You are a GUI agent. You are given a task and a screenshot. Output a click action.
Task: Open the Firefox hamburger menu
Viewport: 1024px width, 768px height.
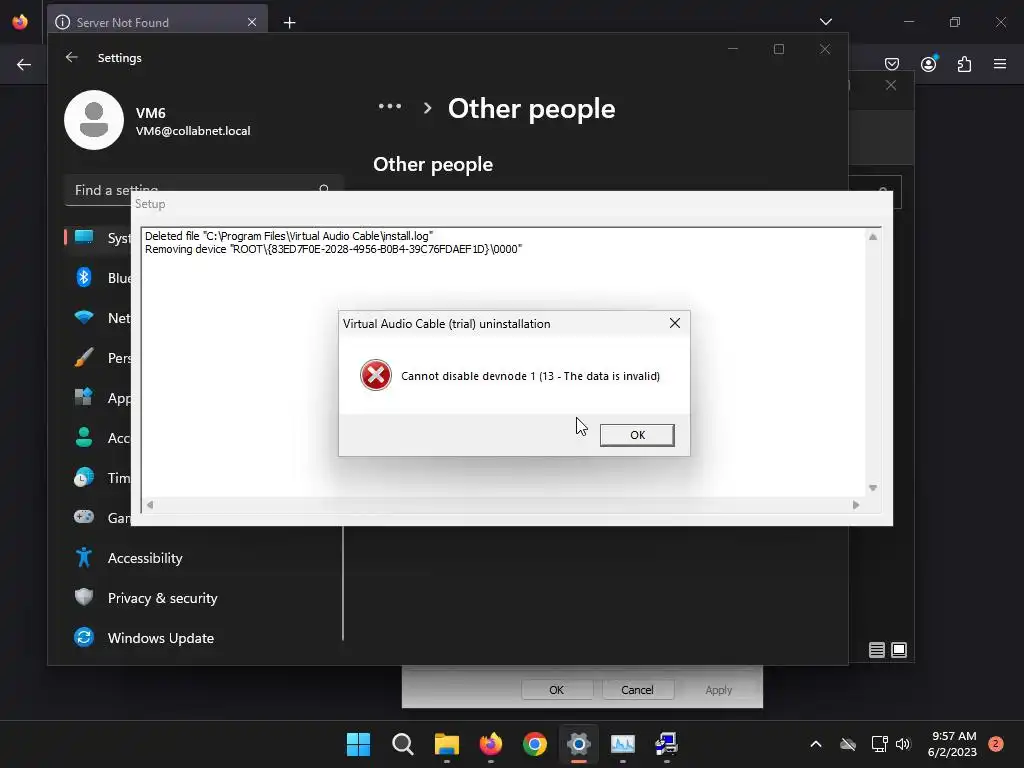pyautogui.click(x=1000, y=64)
